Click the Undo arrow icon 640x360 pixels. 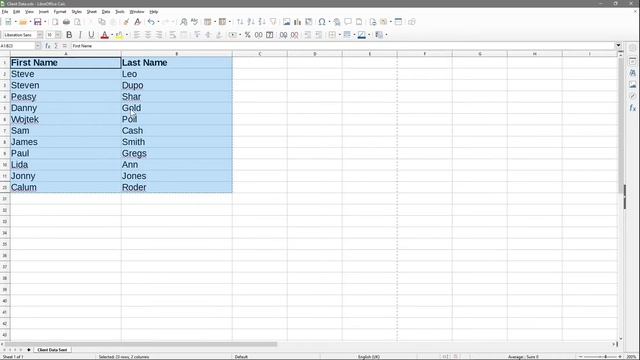pos(151,22)
